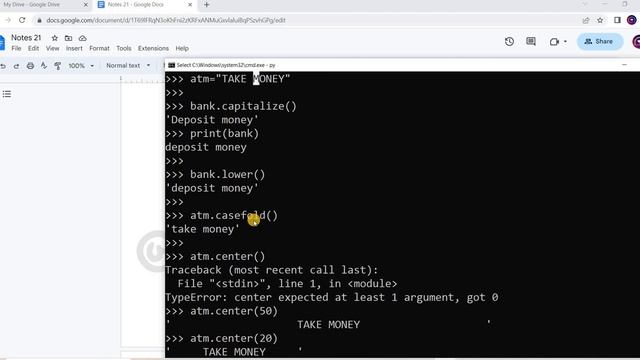Open the 100% zoom dropdown
This screenshot has height=360, width=640.
(81, 66)
